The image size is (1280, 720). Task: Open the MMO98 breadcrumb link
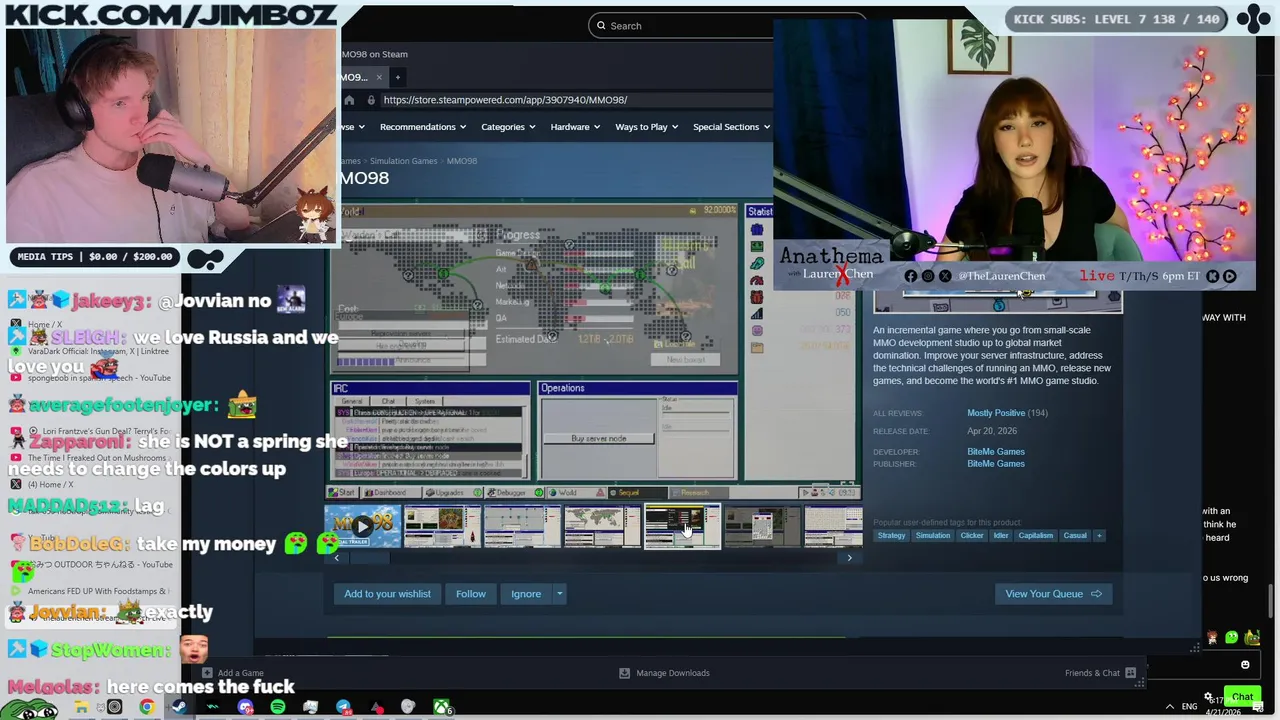(462, 161)
